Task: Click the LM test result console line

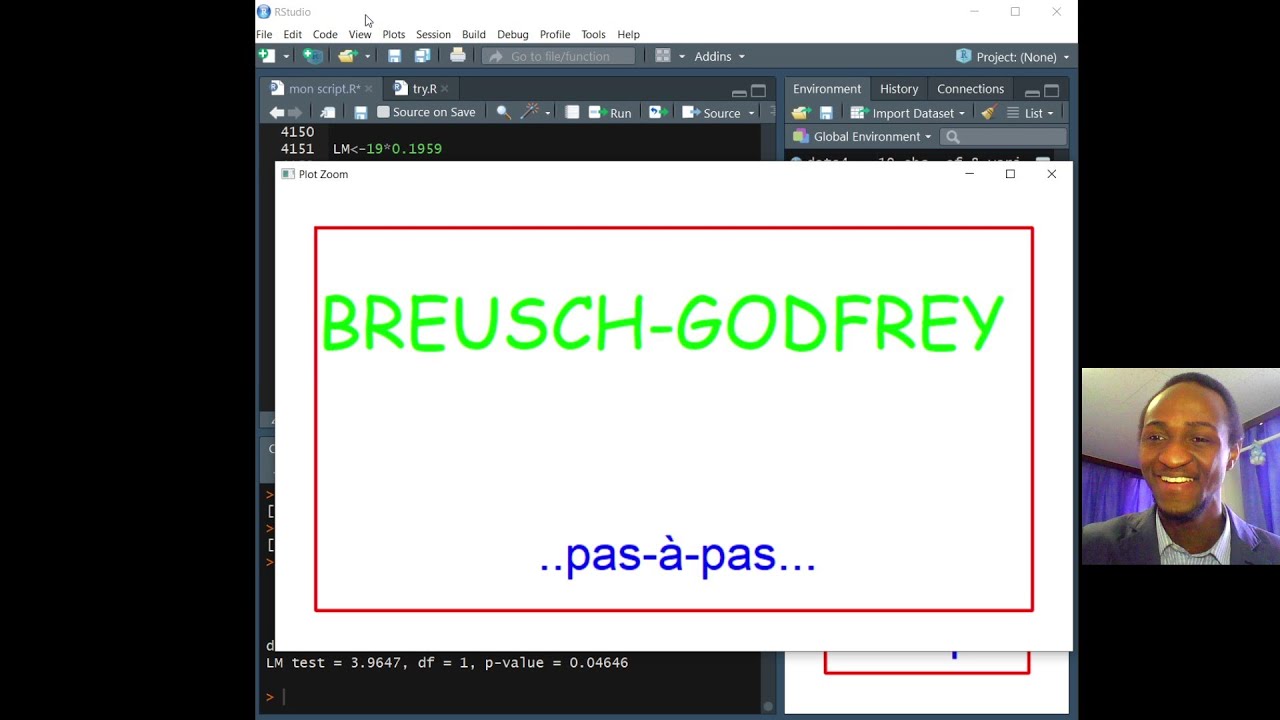Action: pyautogui.click(x=447, y=663)
